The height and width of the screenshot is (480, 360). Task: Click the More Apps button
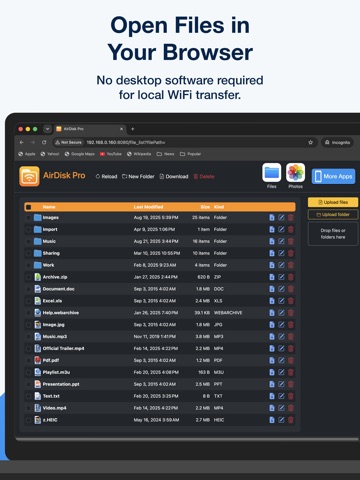(333, 176)
